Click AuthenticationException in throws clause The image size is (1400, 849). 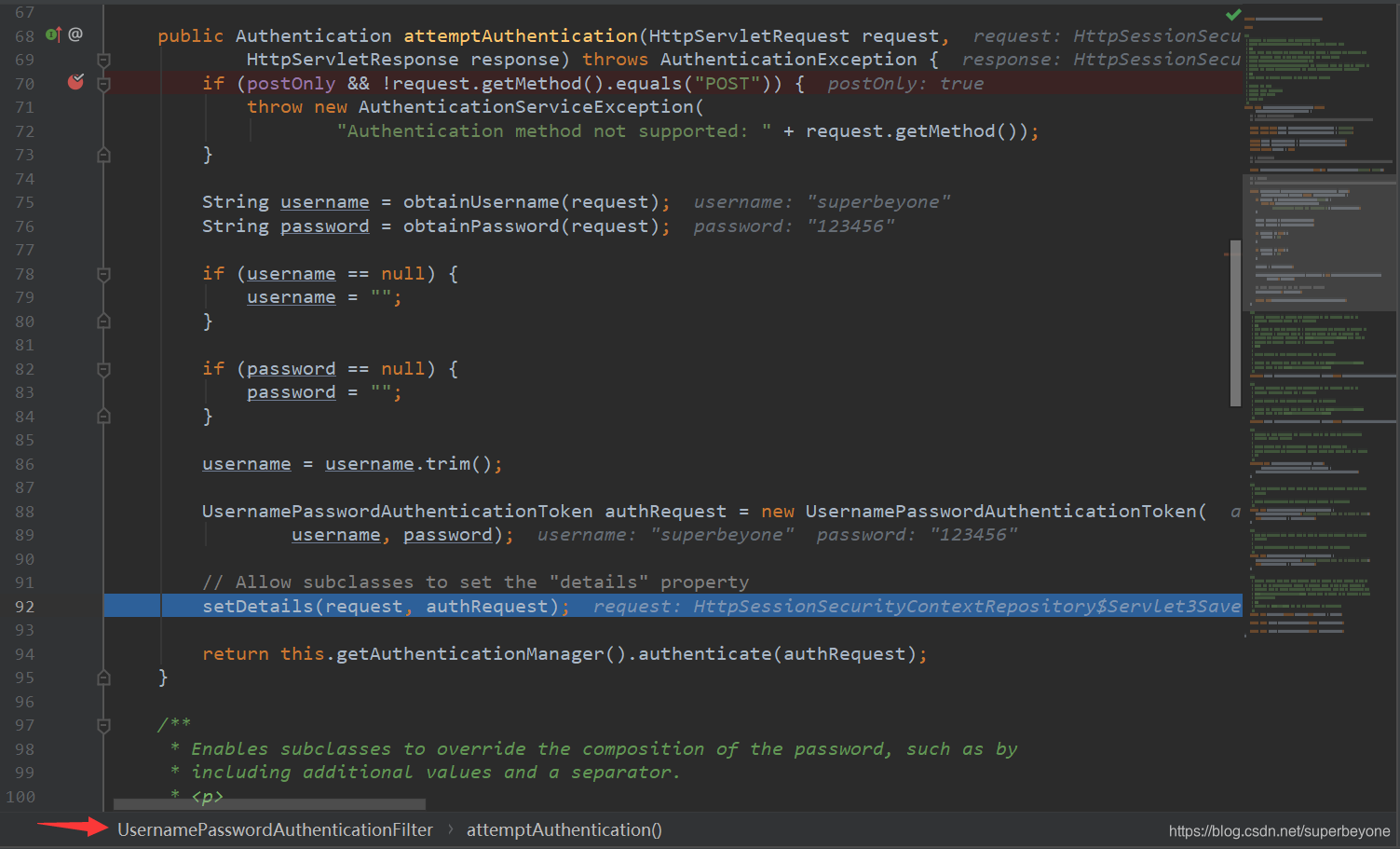(x=788, y=60)
